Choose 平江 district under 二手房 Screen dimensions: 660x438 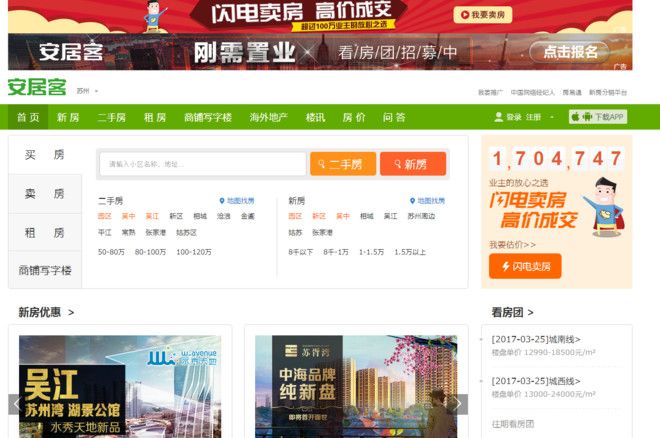tap(104, 233)
